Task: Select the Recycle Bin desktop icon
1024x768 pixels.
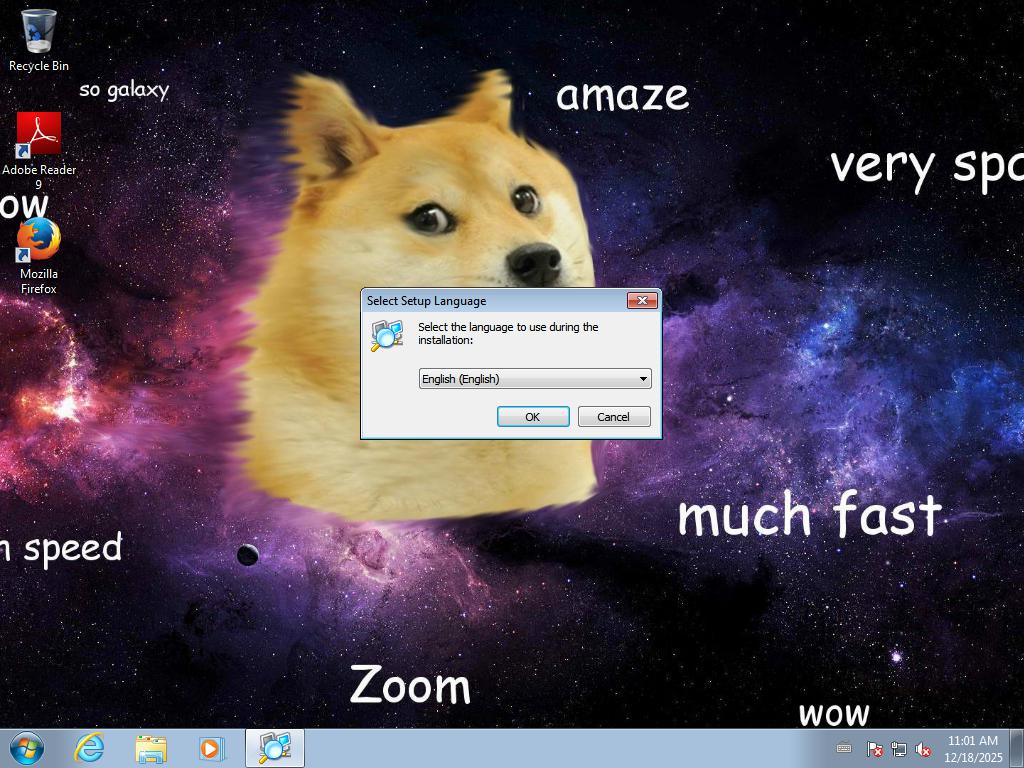Action: pos(39,33)
